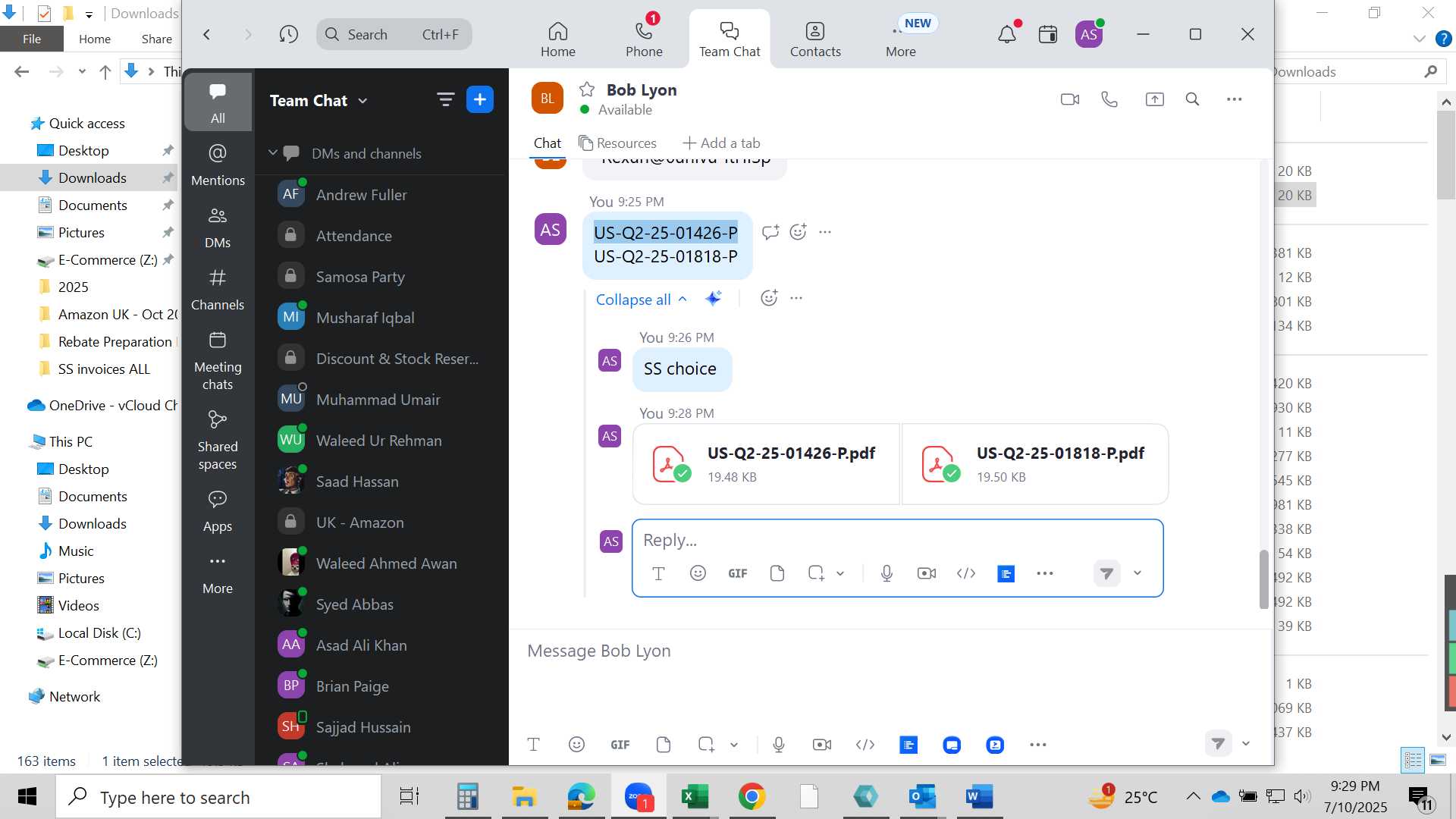Add a tab to the chat

coord(721,143)
